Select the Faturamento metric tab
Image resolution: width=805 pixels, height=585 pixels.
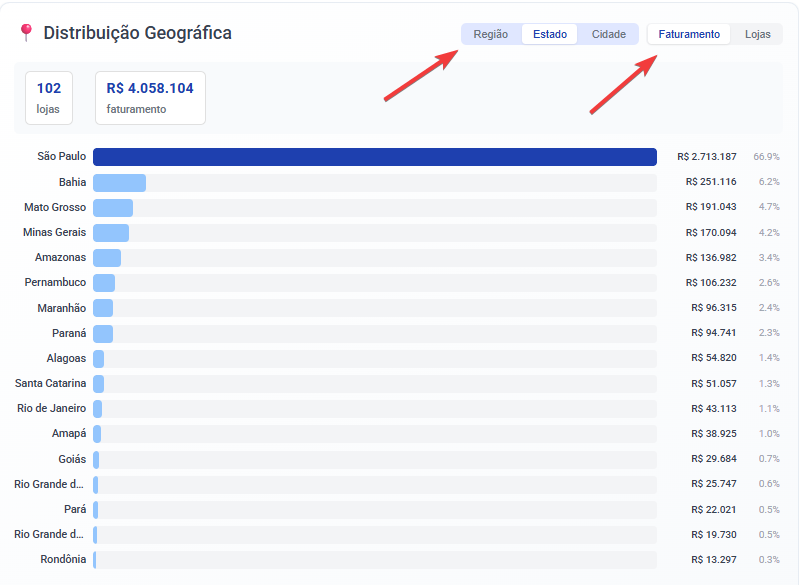[x=688, y=34]
